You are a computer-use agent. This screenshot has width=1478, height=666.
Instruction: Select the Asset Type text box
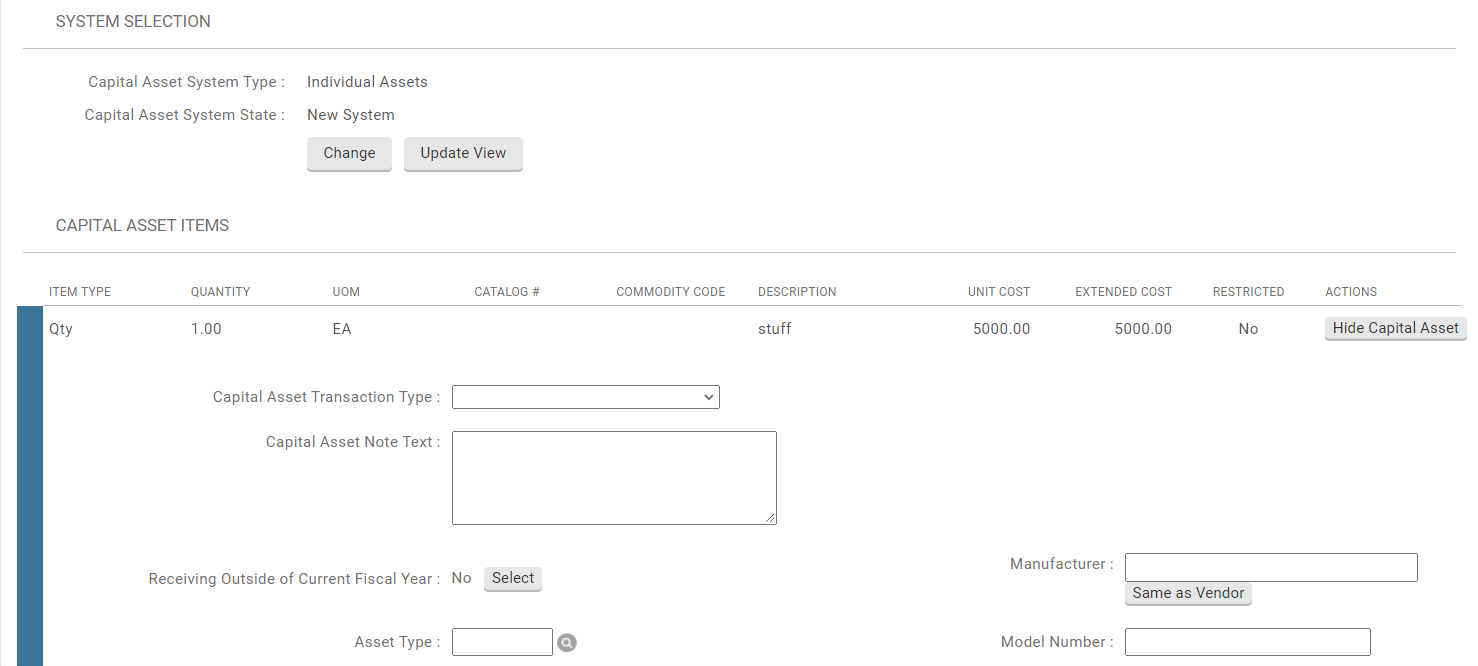[502, 642]
